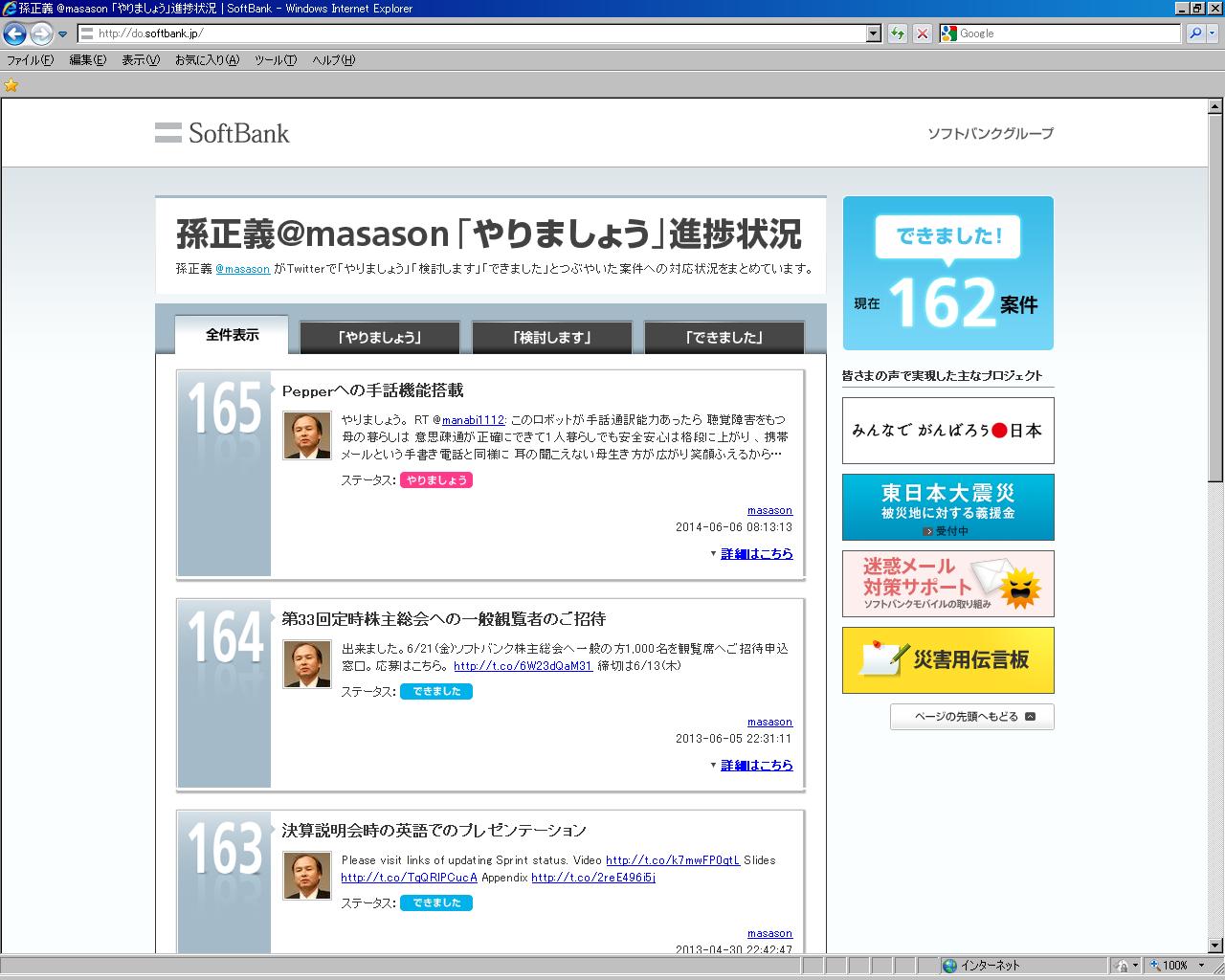This screenshot has width=1225, height=980.
Task: Open the ツール(T) menu
Action: click(276, 59)
